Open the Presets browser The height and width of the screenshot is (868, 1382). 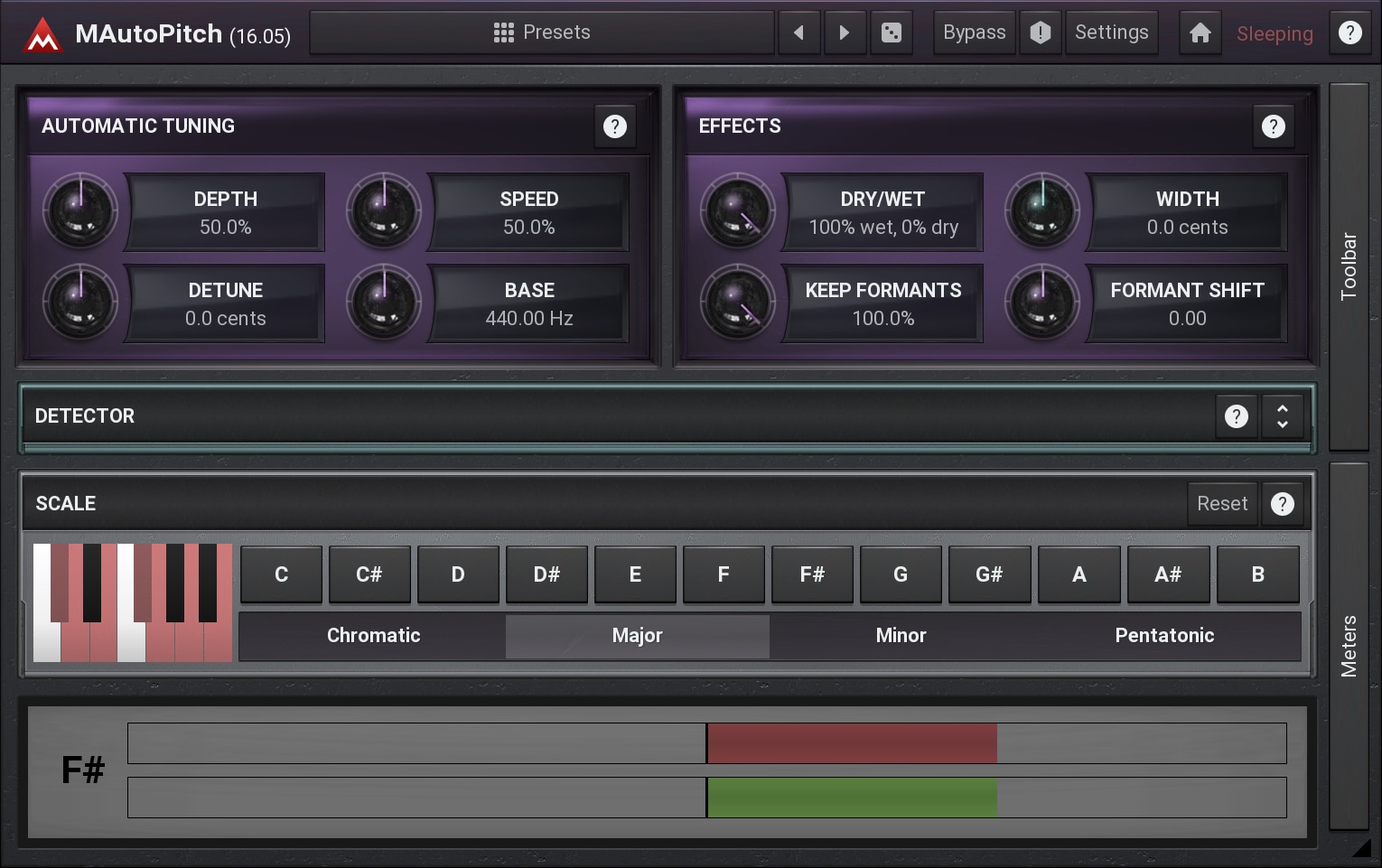[x=542, y=33]
